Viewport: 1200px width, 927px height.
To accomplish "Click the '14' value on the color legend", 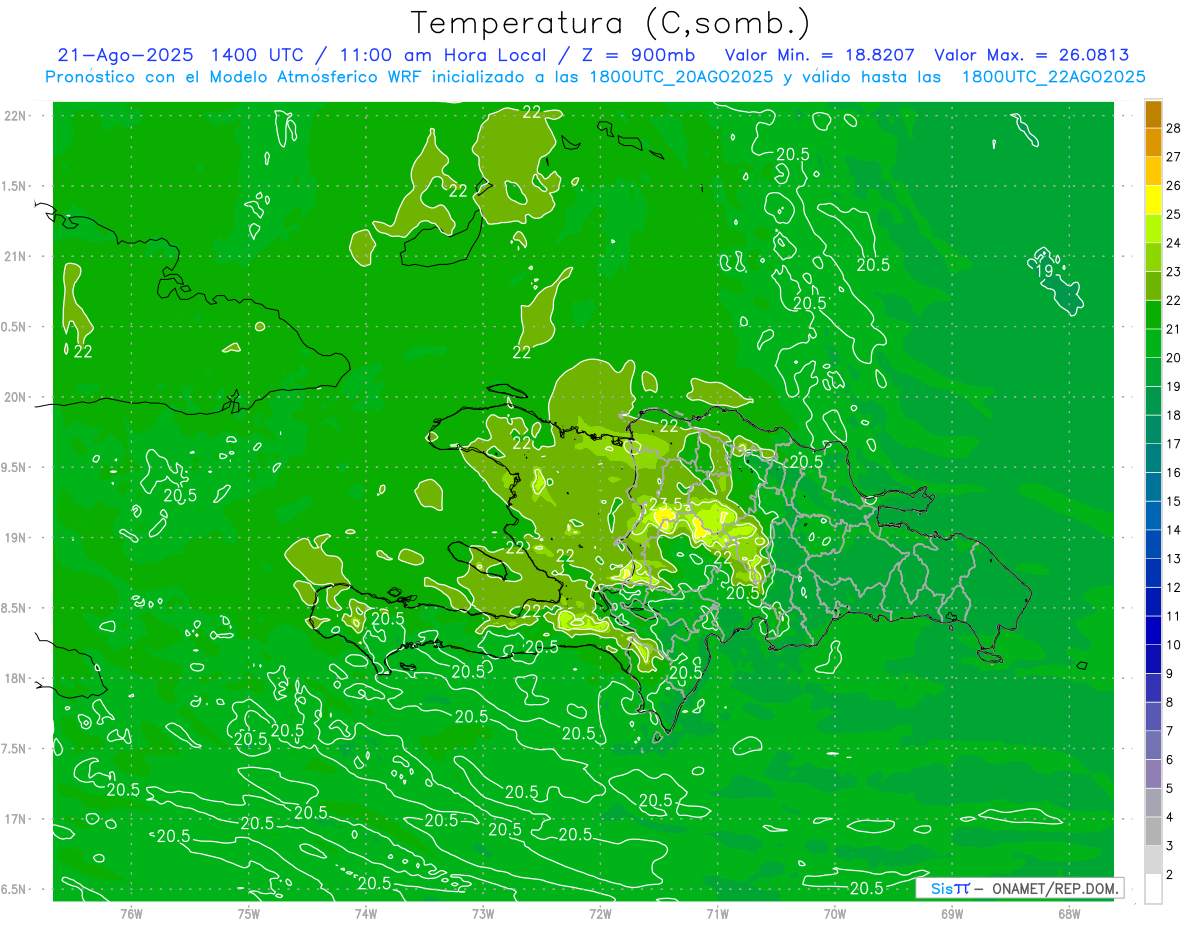I will point(1175,530).
